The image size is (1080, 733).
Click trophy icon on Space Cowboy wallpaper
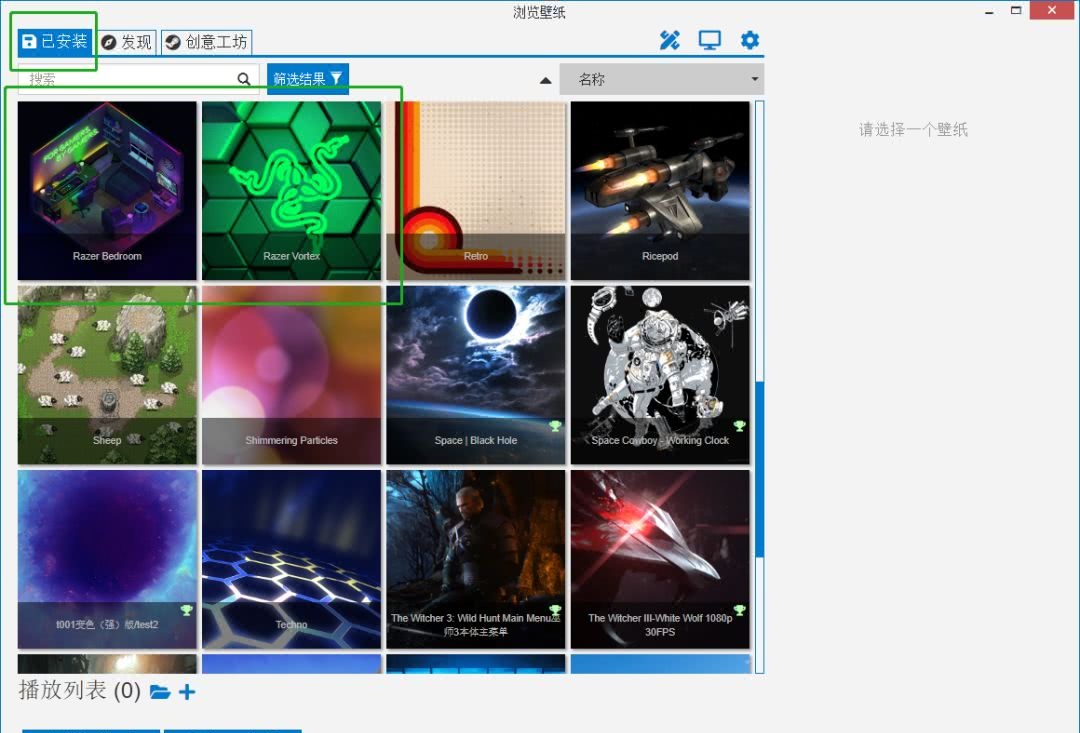[739, 426]
